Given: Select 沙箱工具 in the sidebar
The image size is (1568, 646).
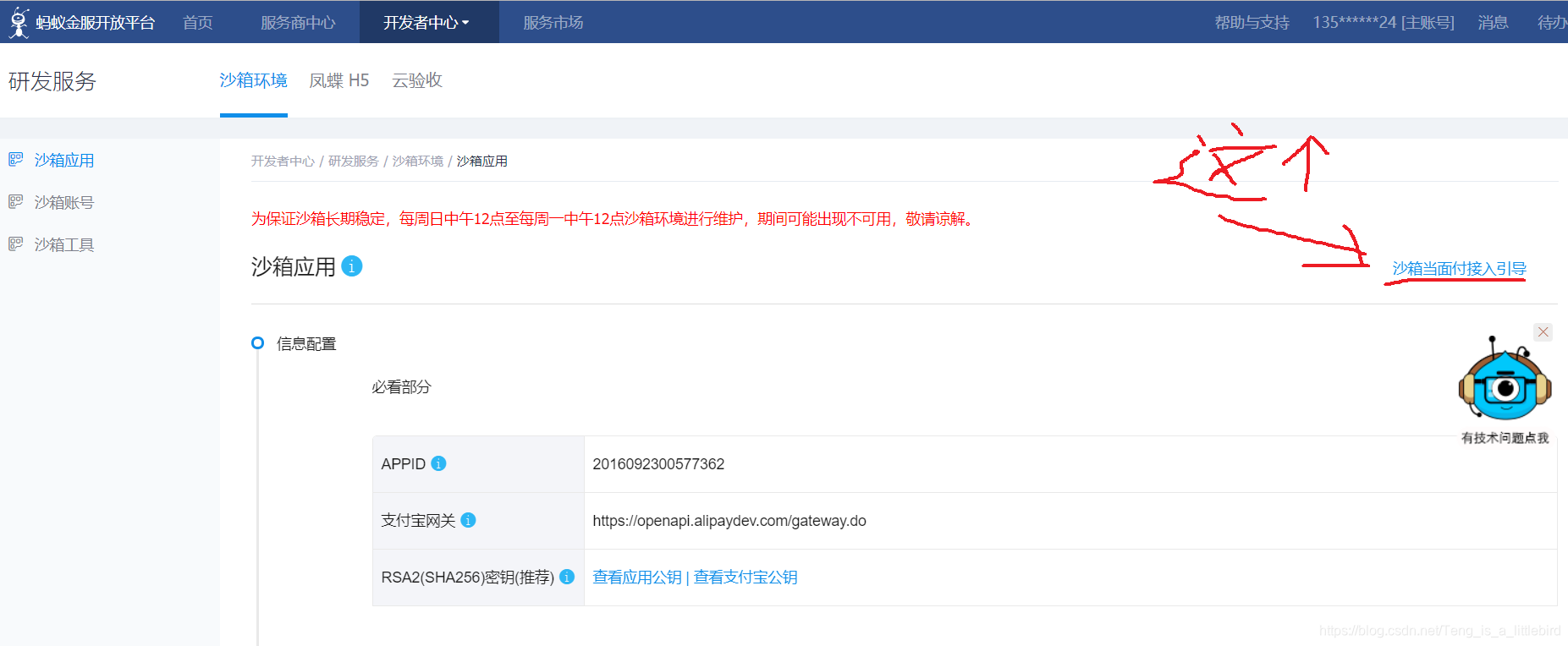Looking at the screenshot, I should click(x=64, y=244).
